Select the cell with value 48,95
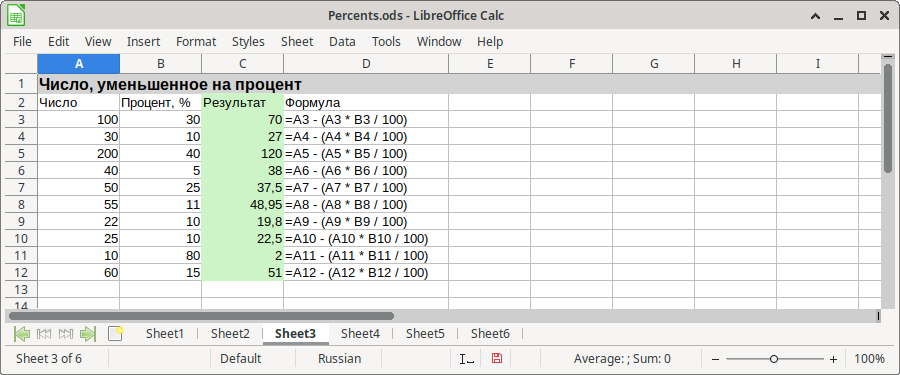Screen dimensions: 900x375 pyautogui.click(x=243, y=204)
